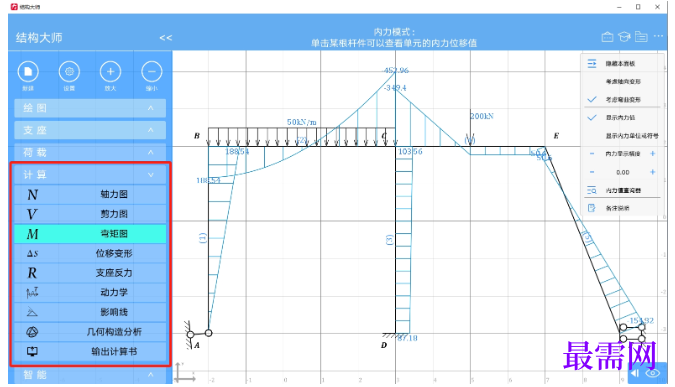Click the 放大 zoom-in plus icon
This screenshot has width=675, height=387.
(x=110, y=72)
